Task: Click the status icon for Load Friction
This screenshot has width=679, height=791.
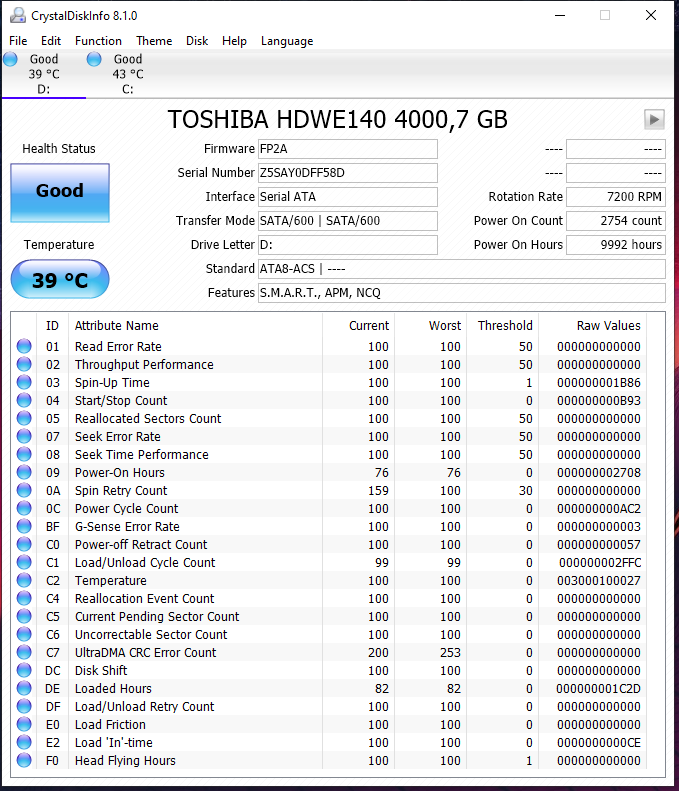Action: tap(24, 724)
